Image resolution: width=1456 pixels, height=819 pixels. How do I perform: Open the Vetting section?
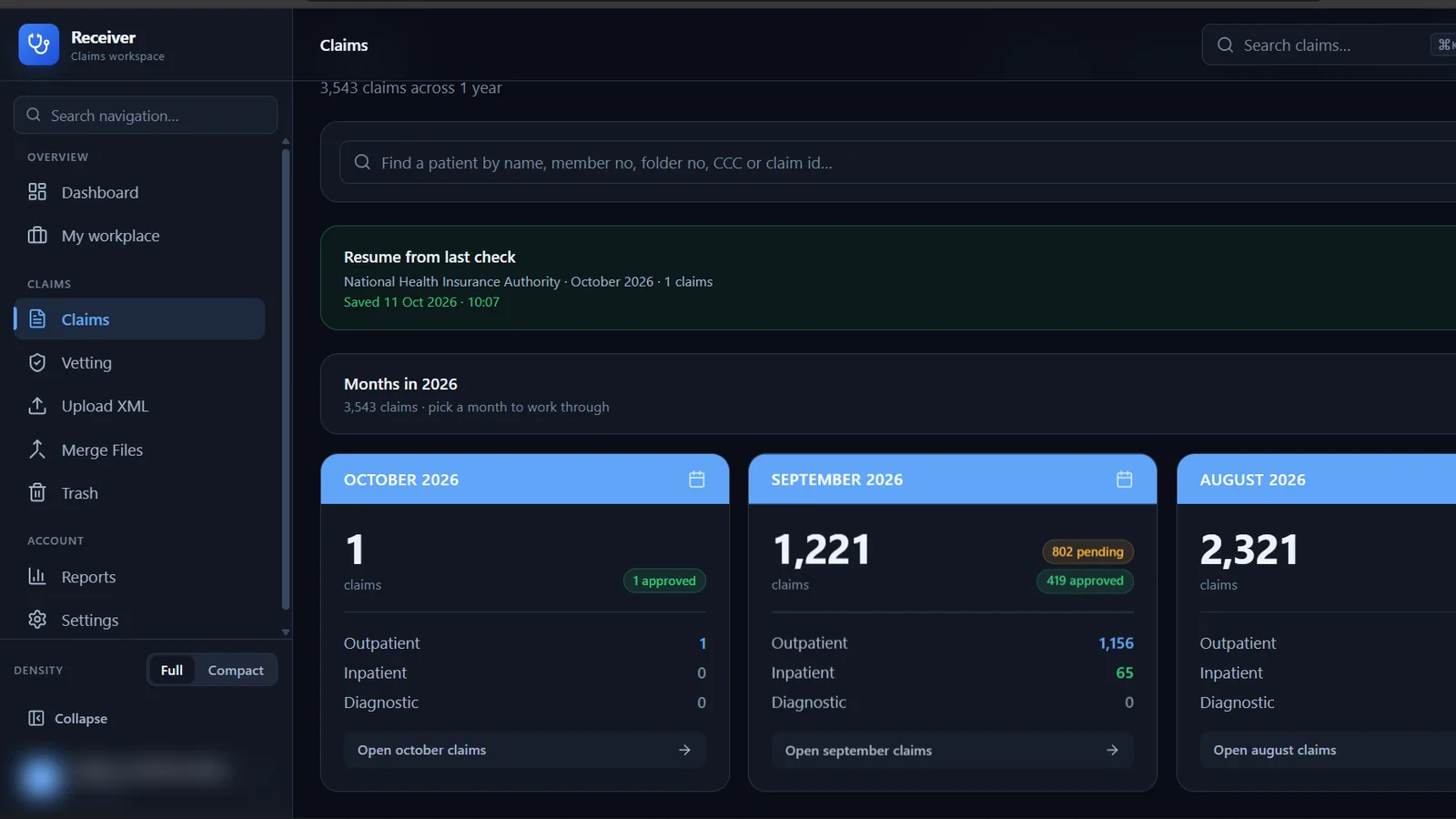[139, 363]
